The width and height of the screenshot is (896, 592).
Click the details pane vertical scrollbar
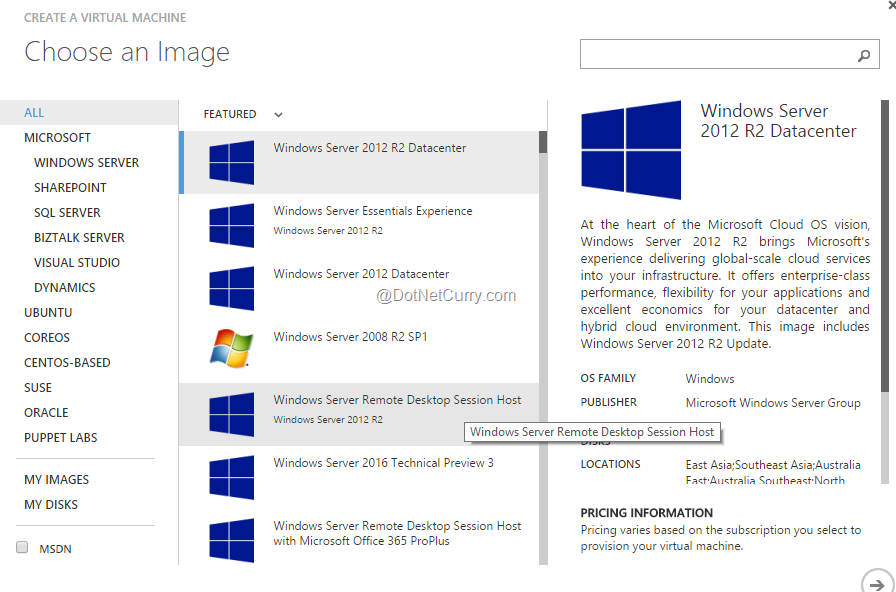click(x=885, y=291)
